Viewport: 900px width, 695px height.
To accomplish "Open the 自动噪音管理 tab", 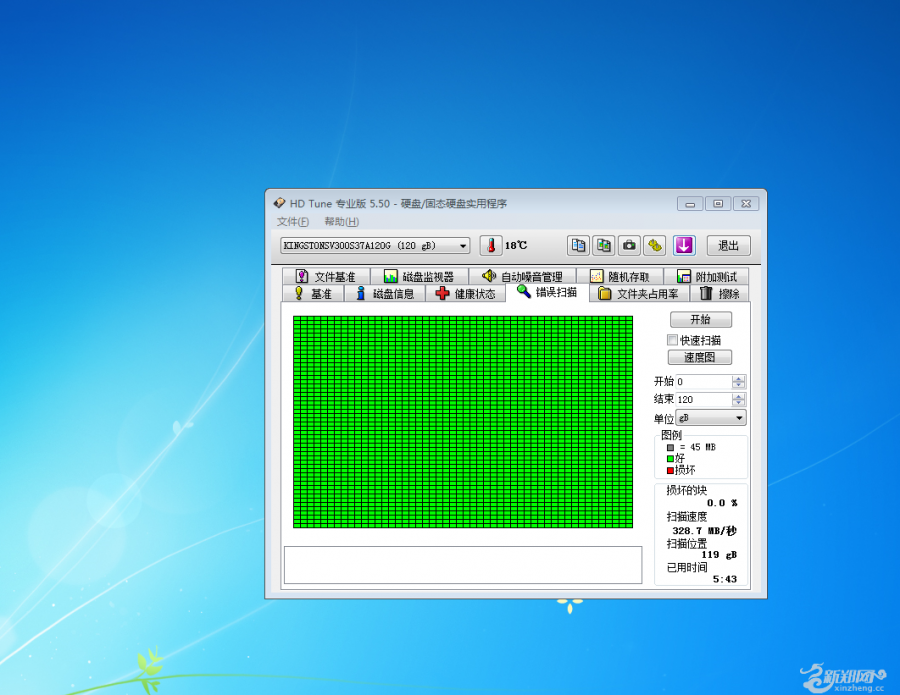I will [522, 277].
